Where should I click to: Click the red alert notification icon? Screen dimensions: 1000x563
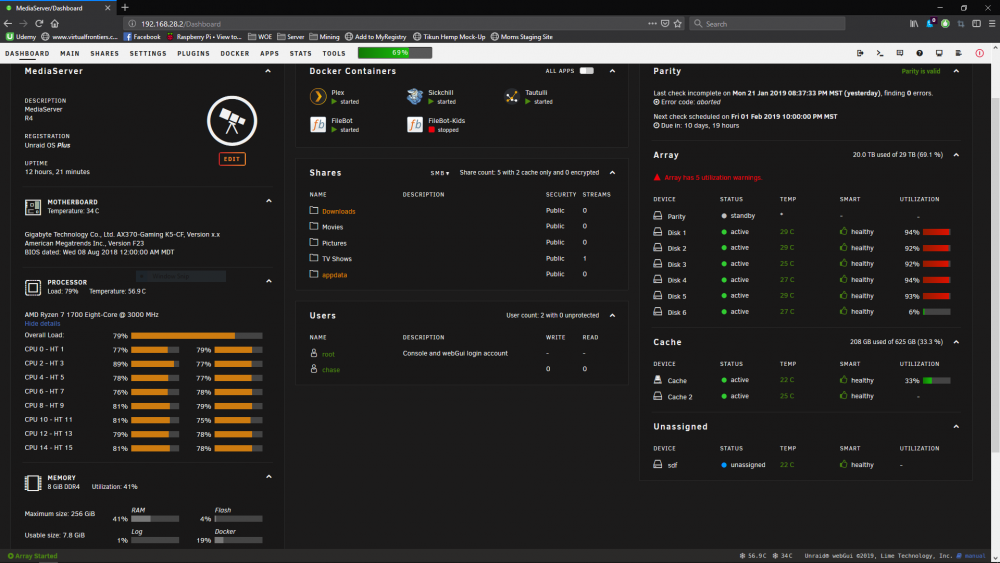[980, 54]
